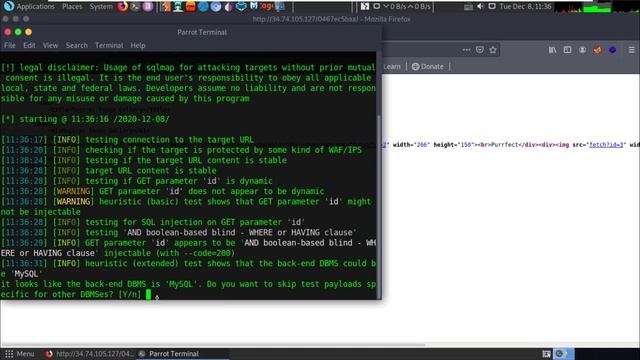Click the teal figure launcher icon
This screenshot has height=360, width=640.
pos(178,6)
